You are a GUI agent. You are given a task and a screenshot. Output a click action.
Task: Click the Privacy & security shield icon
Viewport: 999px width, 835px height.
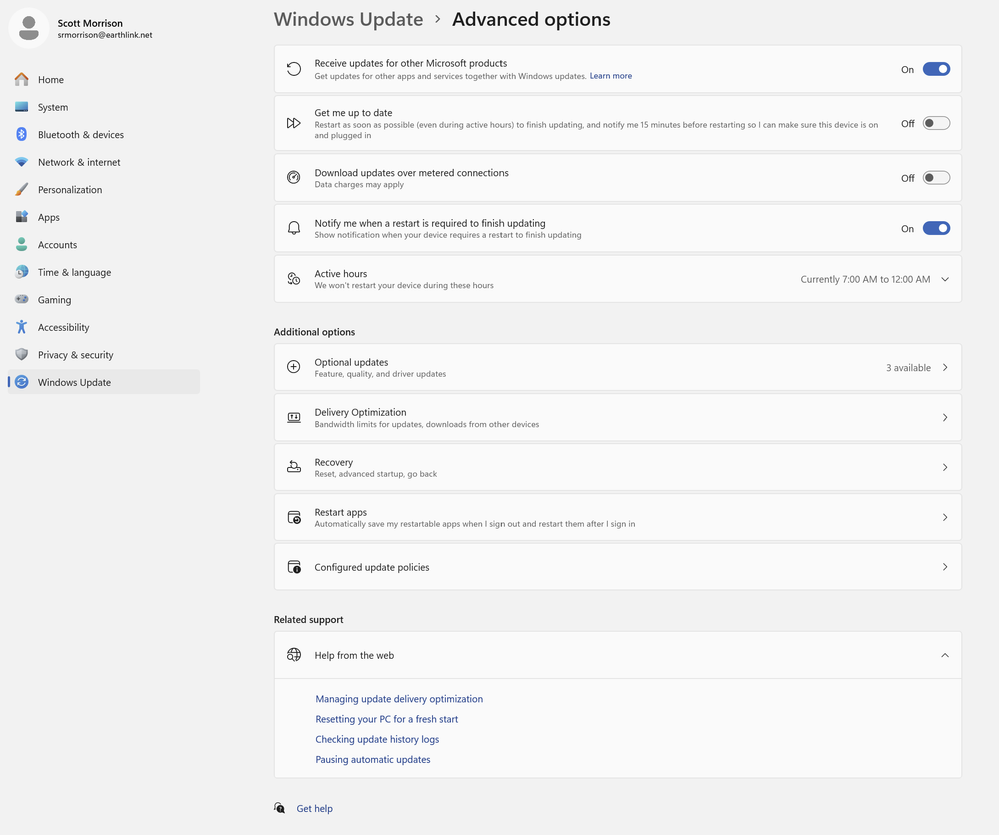(x=21, y=355)
